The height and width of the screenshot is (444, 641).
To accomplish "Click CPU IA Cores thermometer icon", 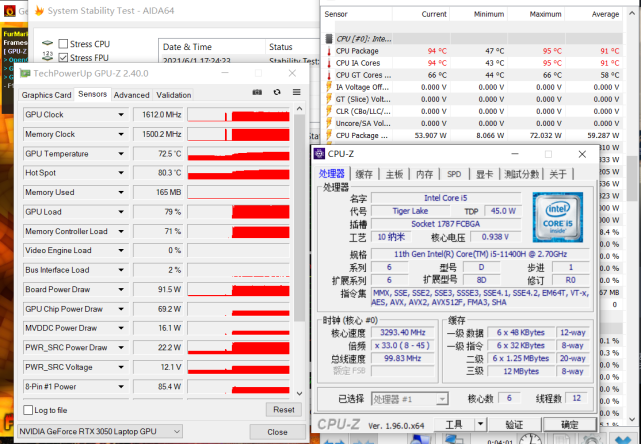I will (329, 63).
